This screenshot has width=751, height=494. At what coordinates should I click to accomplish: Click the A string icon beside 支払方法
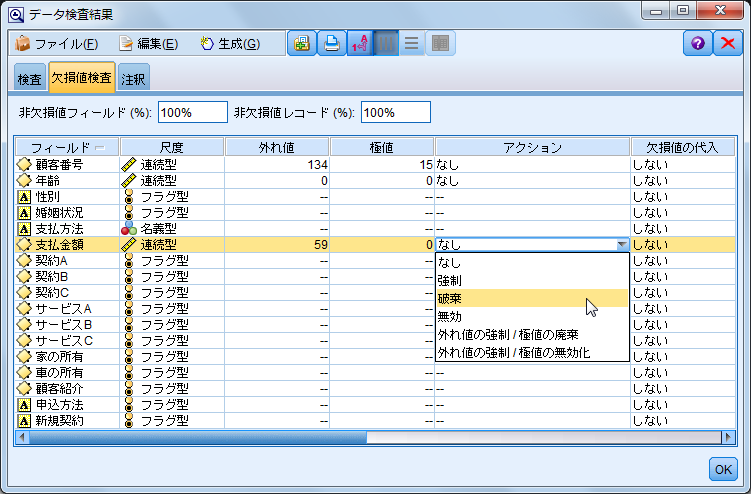[x=24, y=229]
